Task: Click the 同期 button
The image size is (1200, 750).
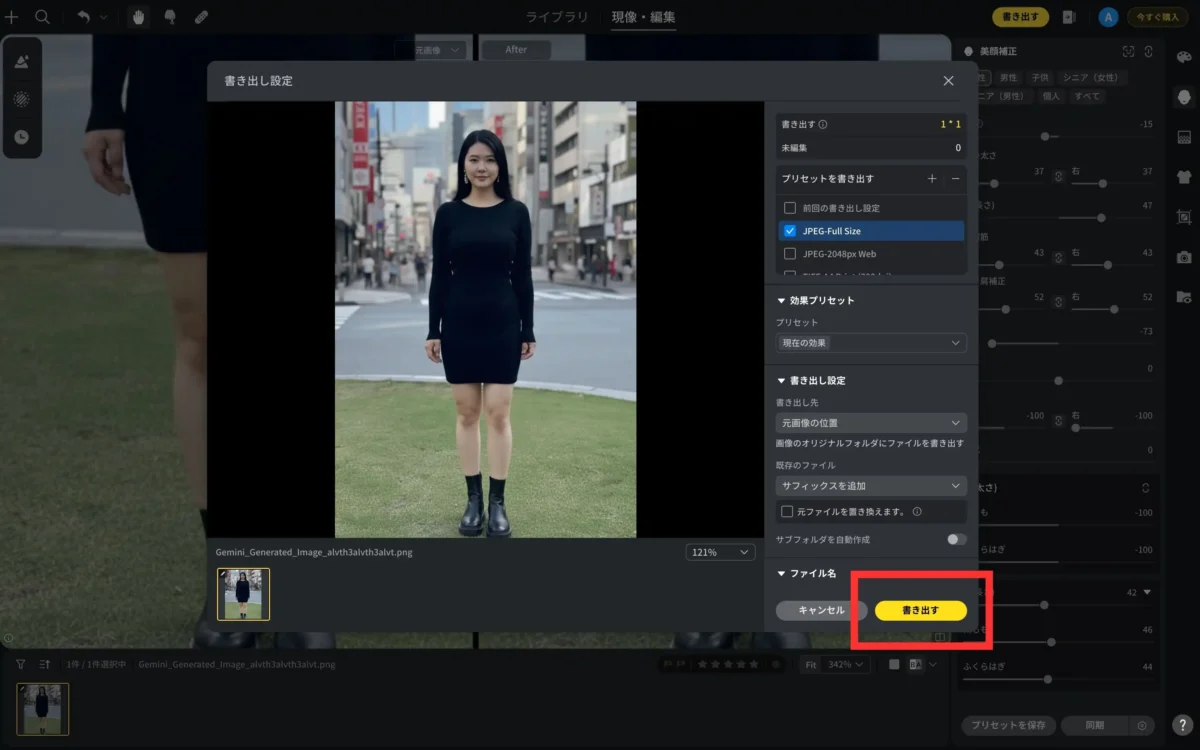Action: point(1095,726)
